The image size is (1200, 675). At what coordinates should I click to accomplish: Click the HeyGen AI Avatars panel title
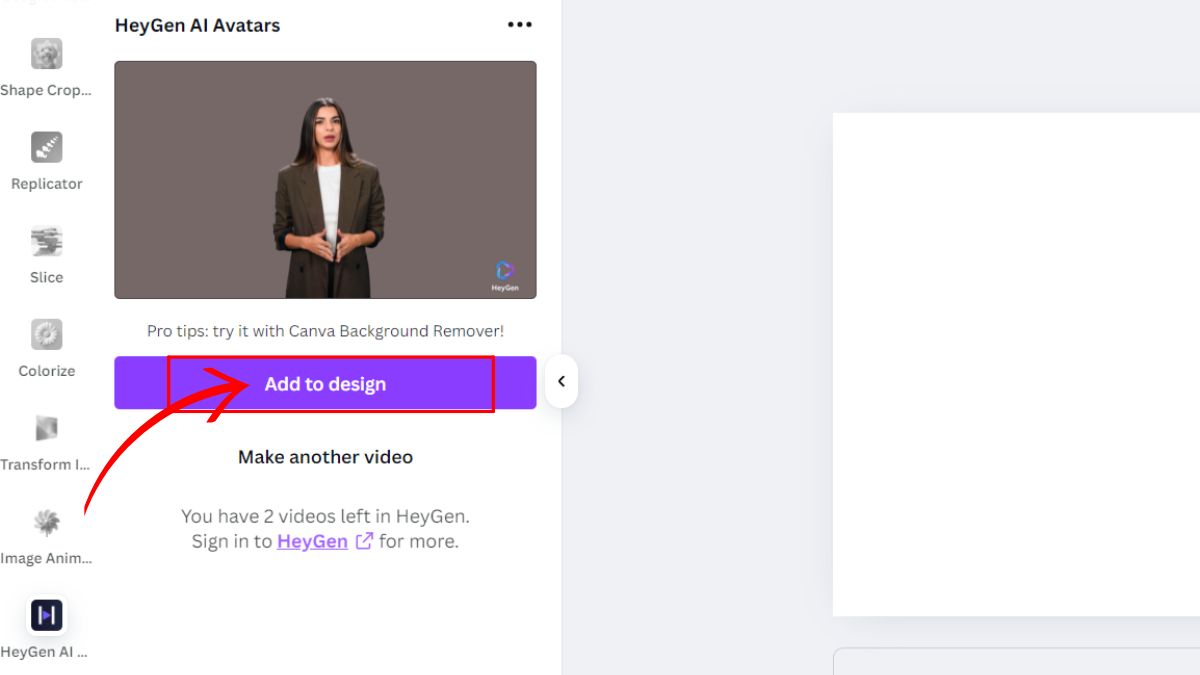tap(196, 24)
